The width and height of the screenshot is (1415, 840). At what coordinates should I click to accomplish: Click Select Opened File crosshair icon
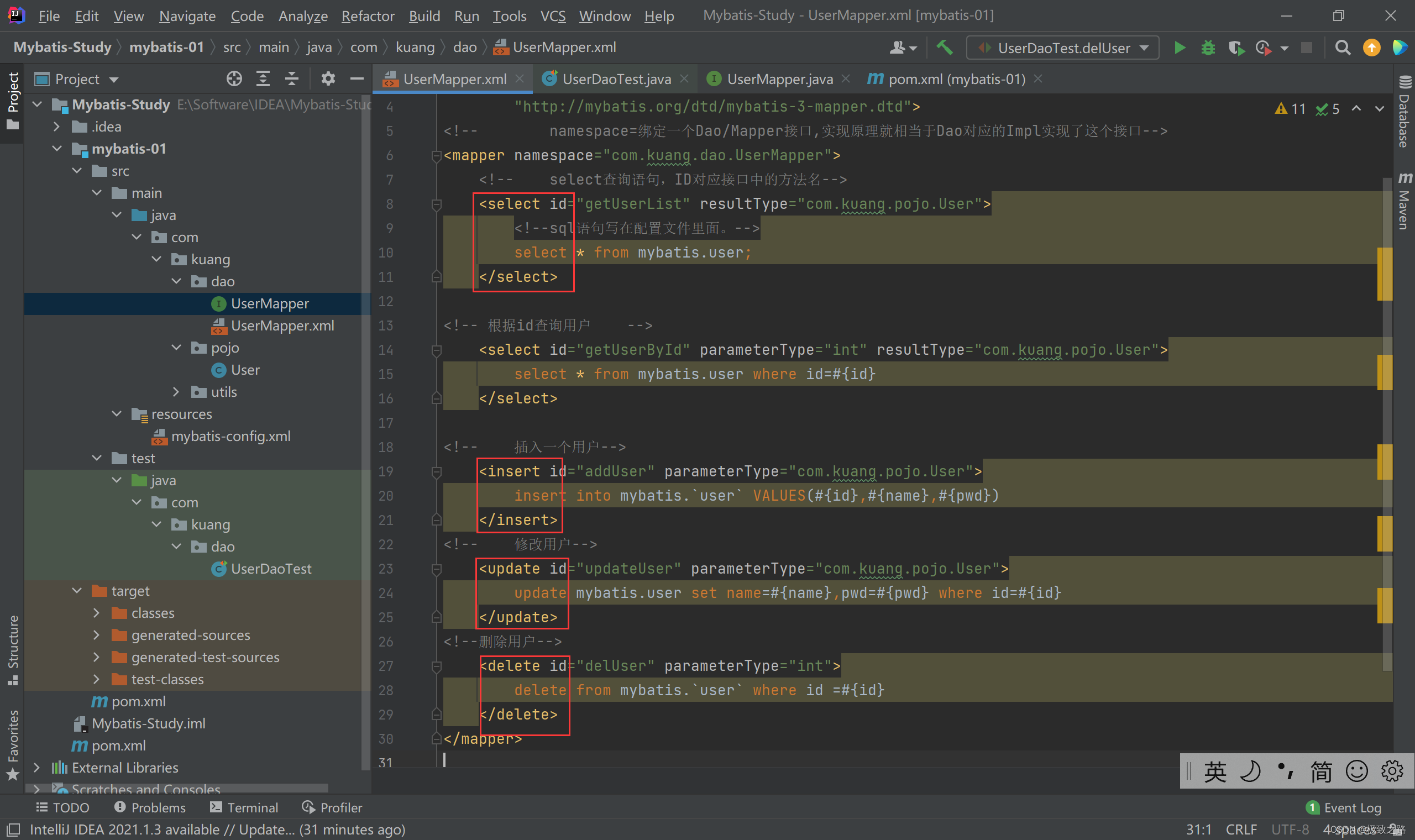click(x=234, y=78)
